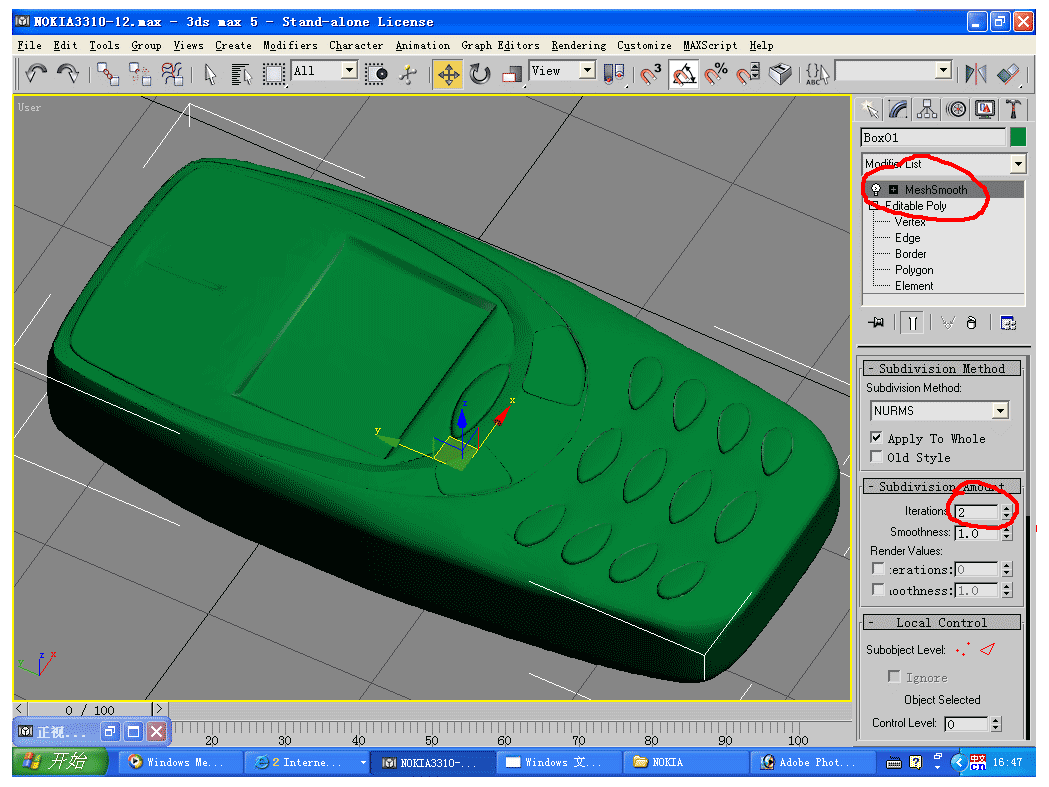Open the Modifiers menu
The height and width of the screenshot is (787, 1049).
[290, 46]
